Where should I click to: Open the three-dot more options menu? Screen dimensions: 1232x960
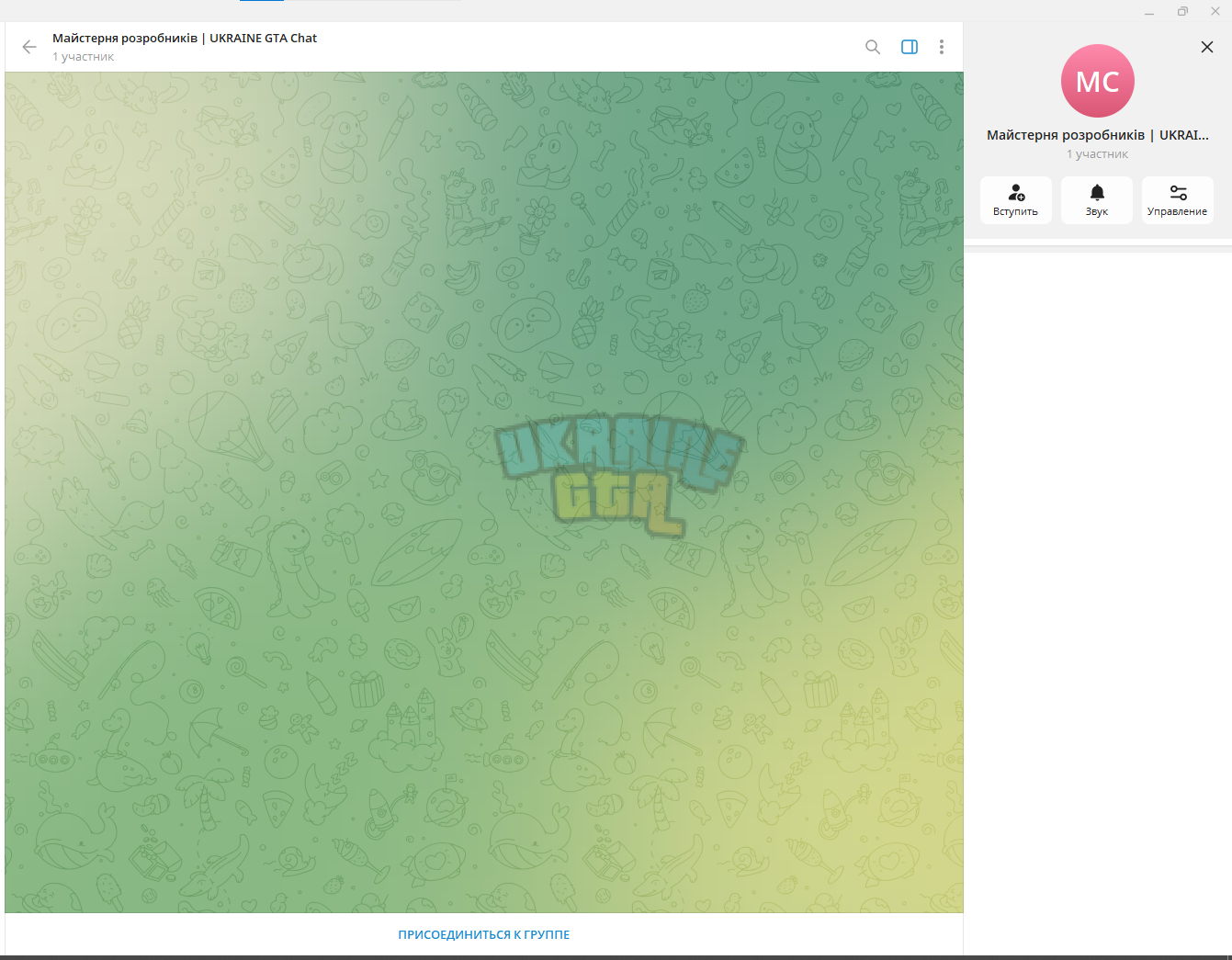pos(942,47)
